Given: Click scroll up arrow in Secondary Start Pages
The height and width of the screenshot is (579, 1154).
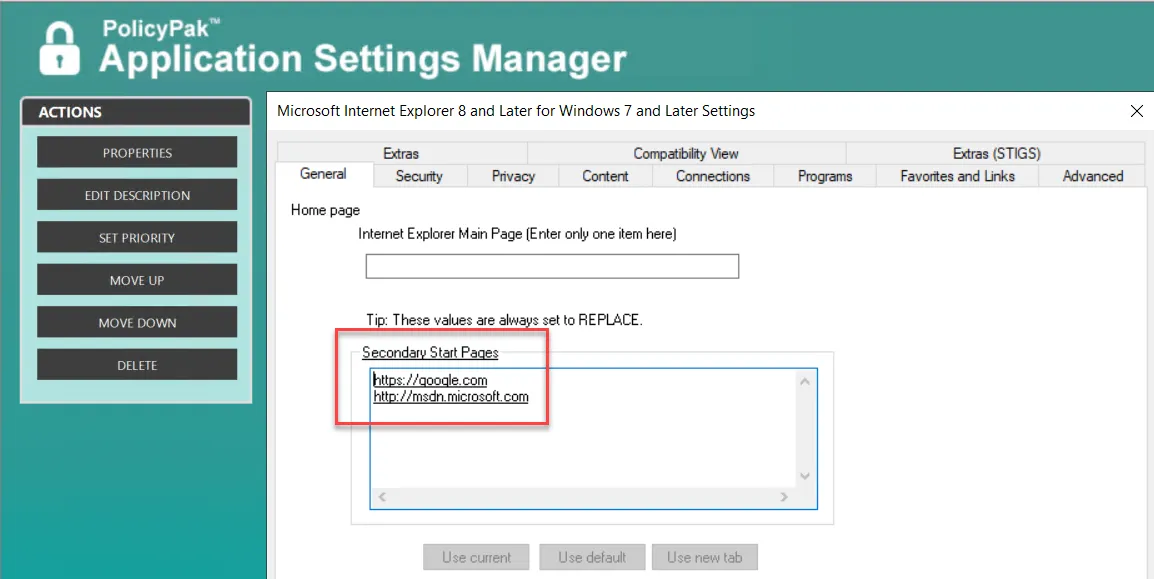Looking at the screenshot, I should [804, 381].
